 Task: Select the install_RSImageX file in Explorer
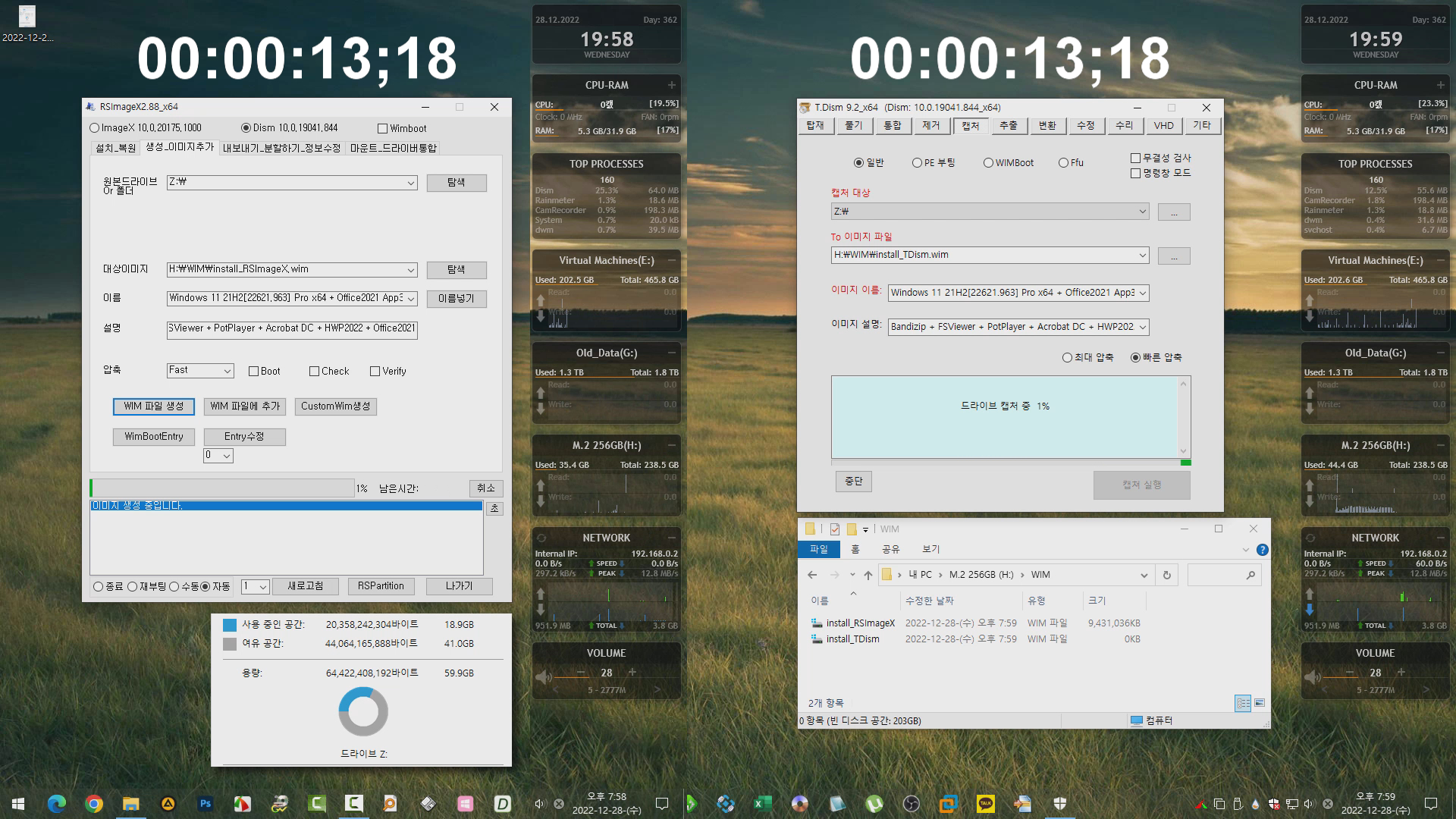click(x=861, y=623)
